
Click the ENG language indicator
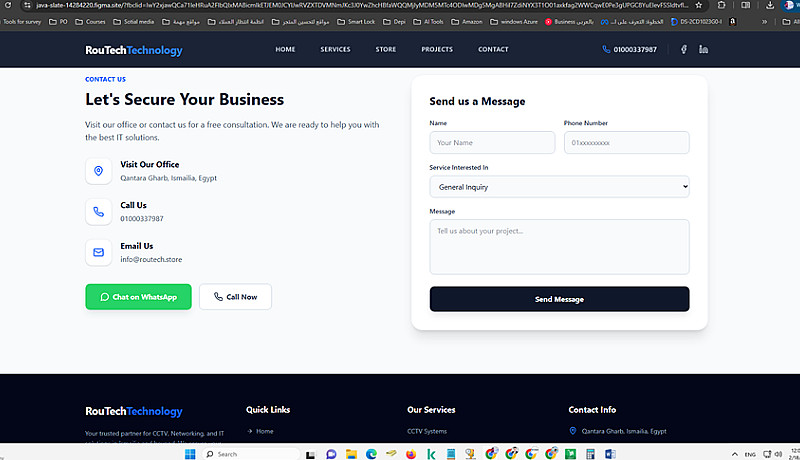tap(750, 454)
